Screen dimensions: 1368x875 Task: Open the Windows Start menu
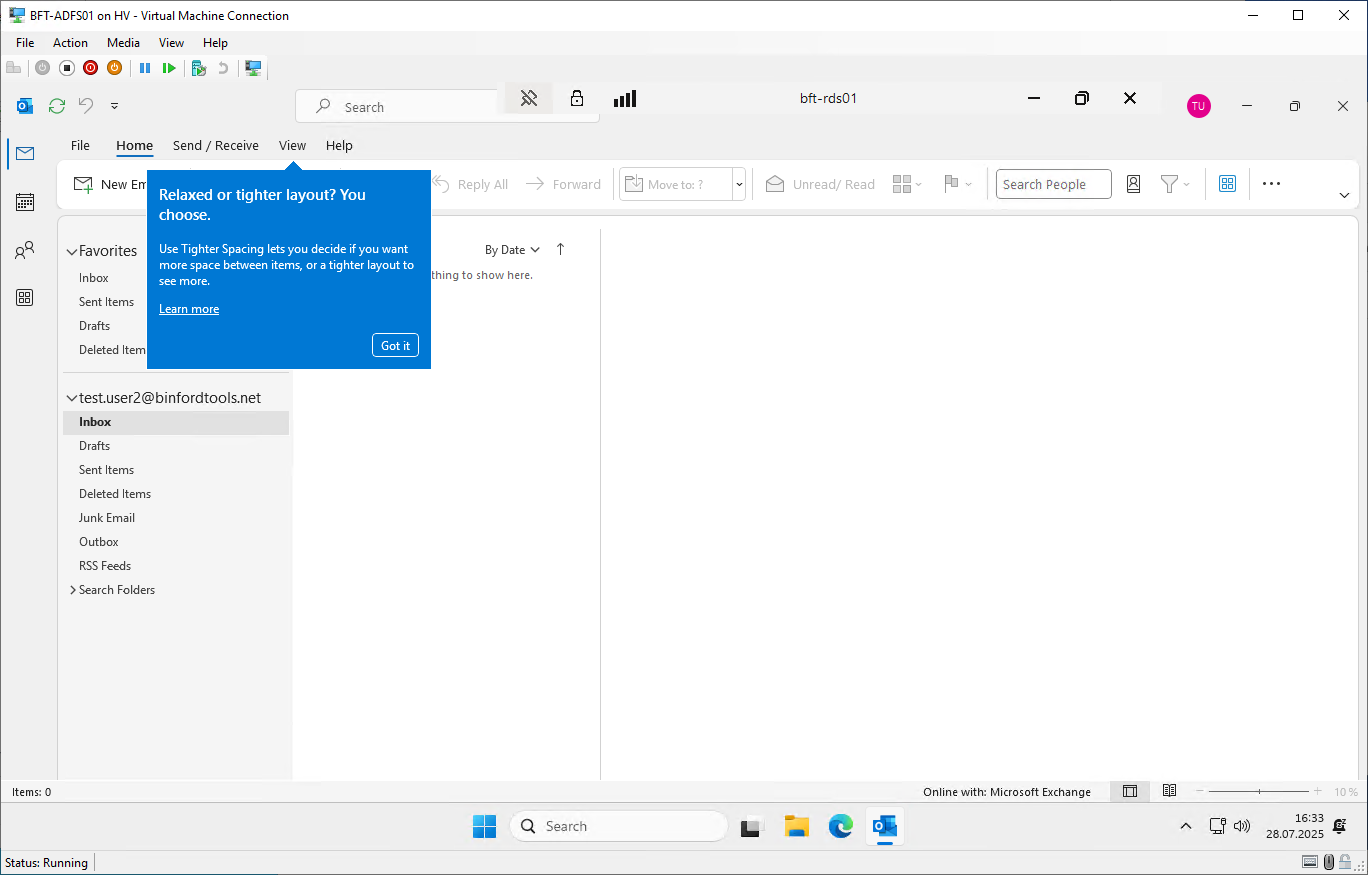(484, 826)
